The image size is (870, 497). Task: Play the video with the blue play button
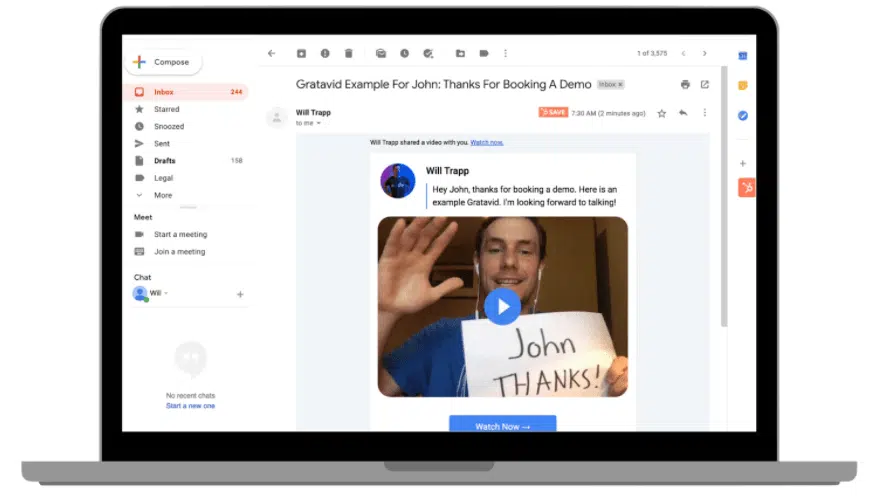(x=503, y=306)
